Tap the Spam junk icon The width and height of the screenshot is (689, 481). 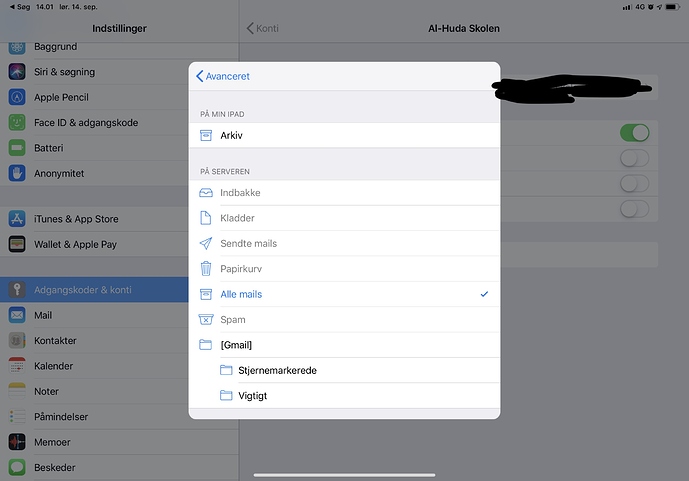coord(206,319)
